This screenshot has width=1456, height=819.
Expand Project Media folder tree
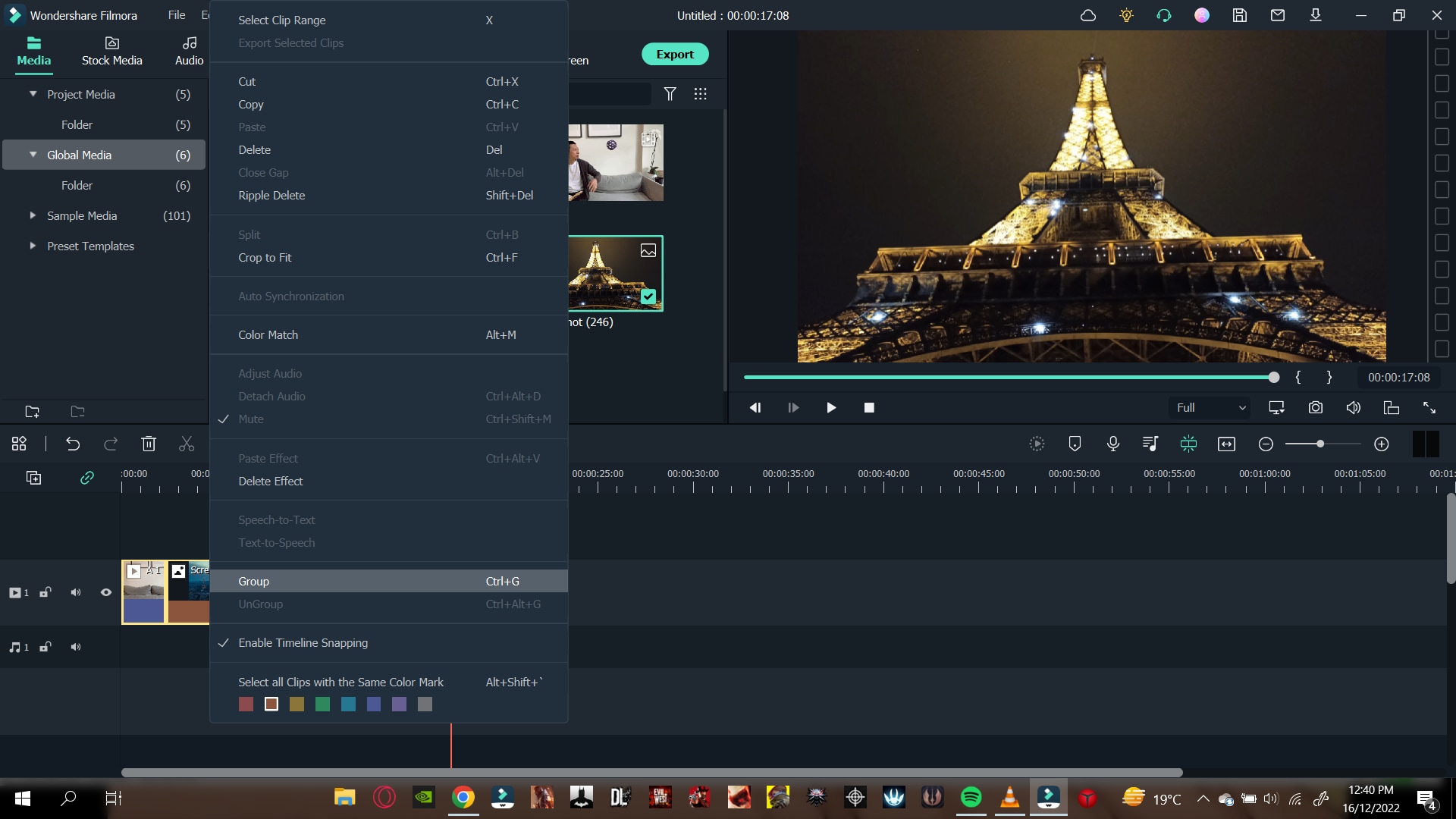(x=34, y=94)
